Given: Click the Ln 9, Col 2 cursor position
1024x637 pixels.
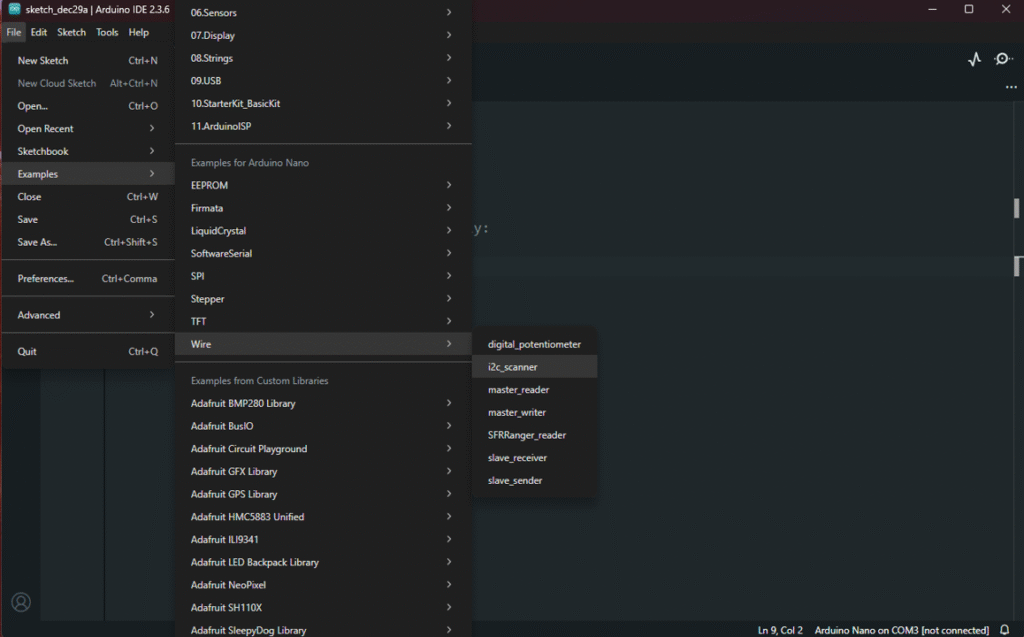Looking at the screenshot, I should click(x=780, y=630).
